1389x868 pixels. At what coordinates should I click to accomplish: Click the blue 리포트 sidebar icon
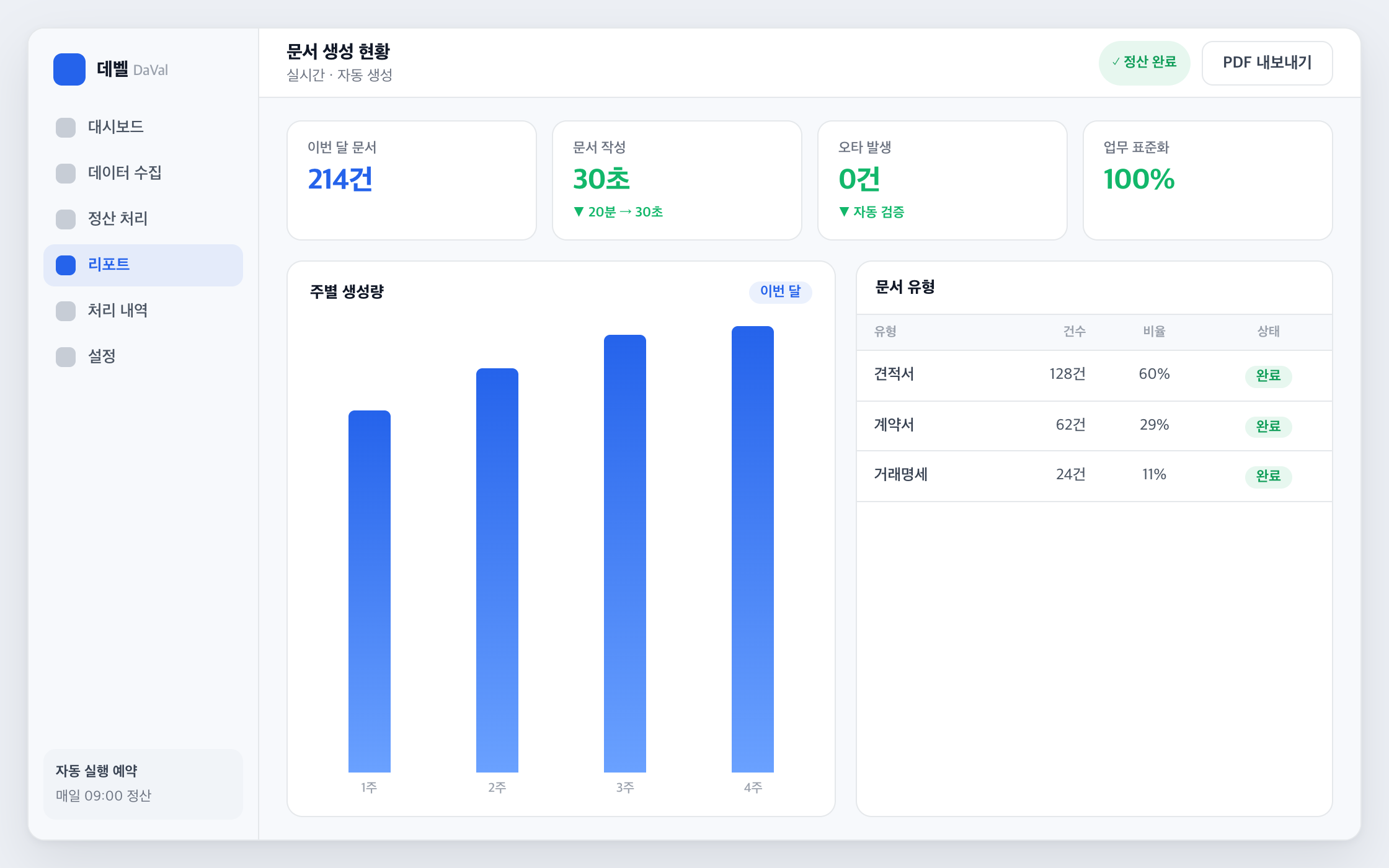66,265
